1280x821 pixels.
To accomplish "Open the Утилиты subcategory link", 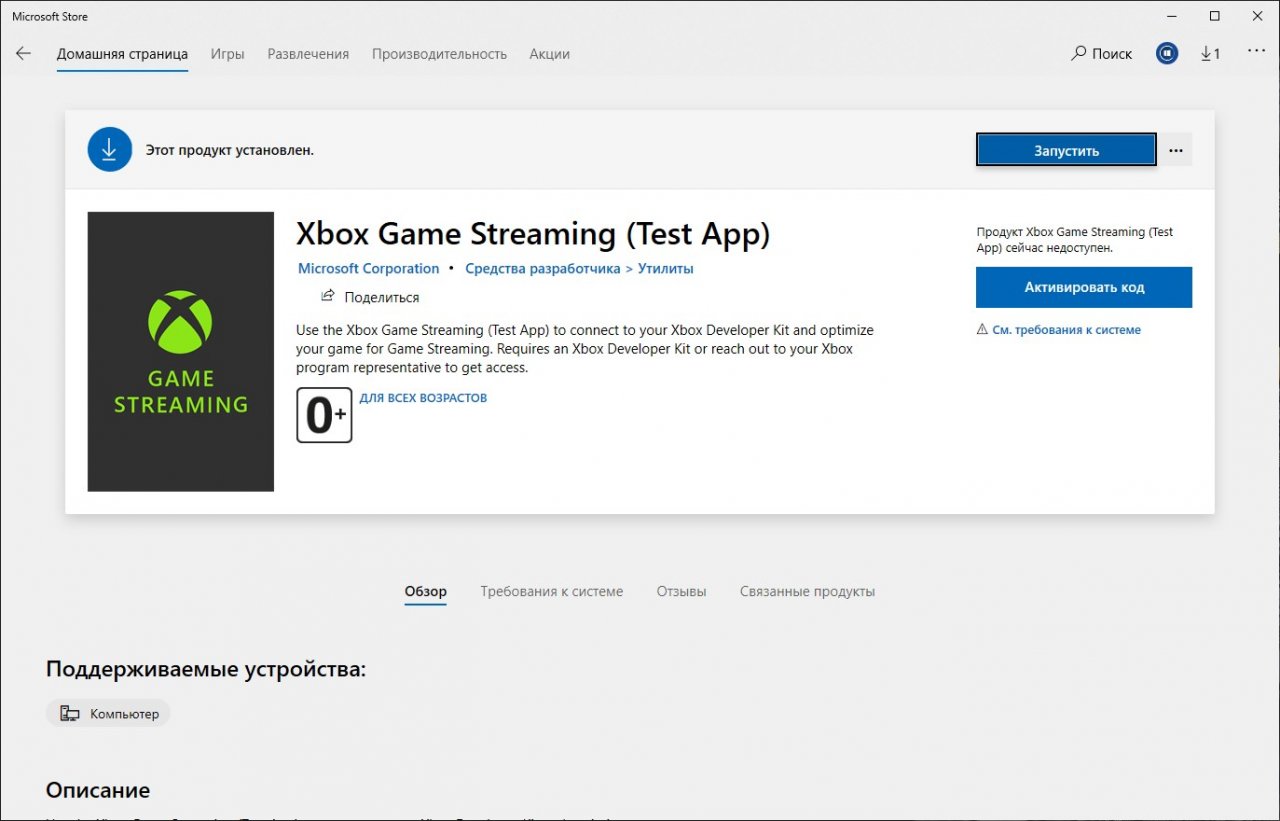I will click(666, 268).
